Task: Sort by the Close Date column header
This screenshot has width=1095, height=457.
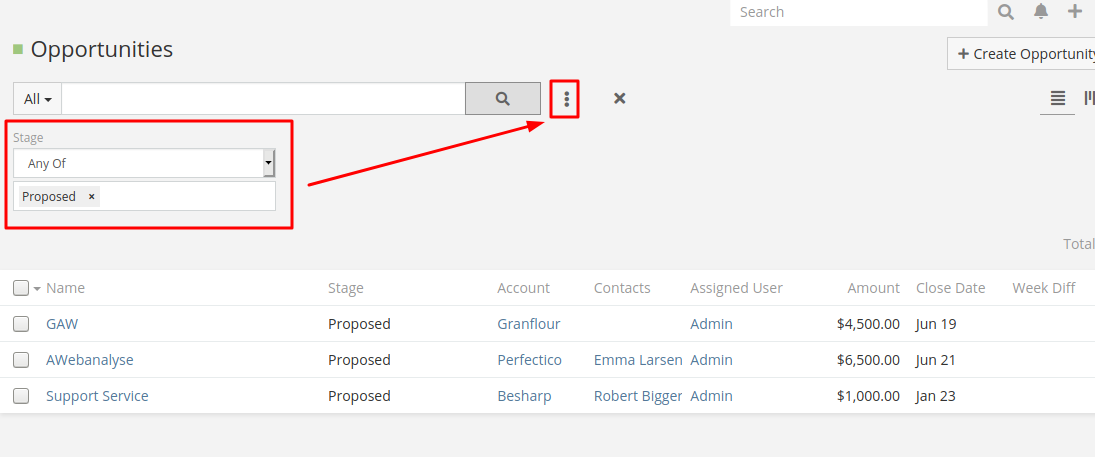Action: point(950,288)
